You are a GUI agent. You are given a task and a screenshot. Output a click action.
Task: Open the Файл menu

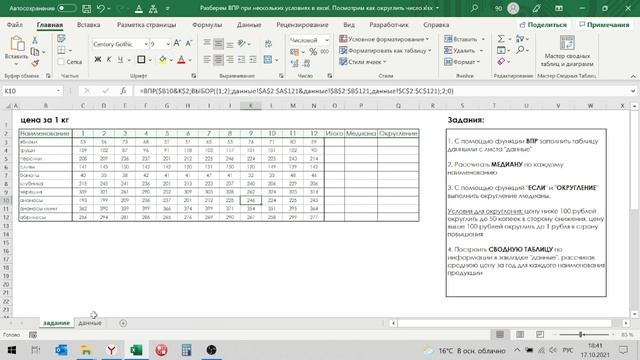tap(15, 25)
